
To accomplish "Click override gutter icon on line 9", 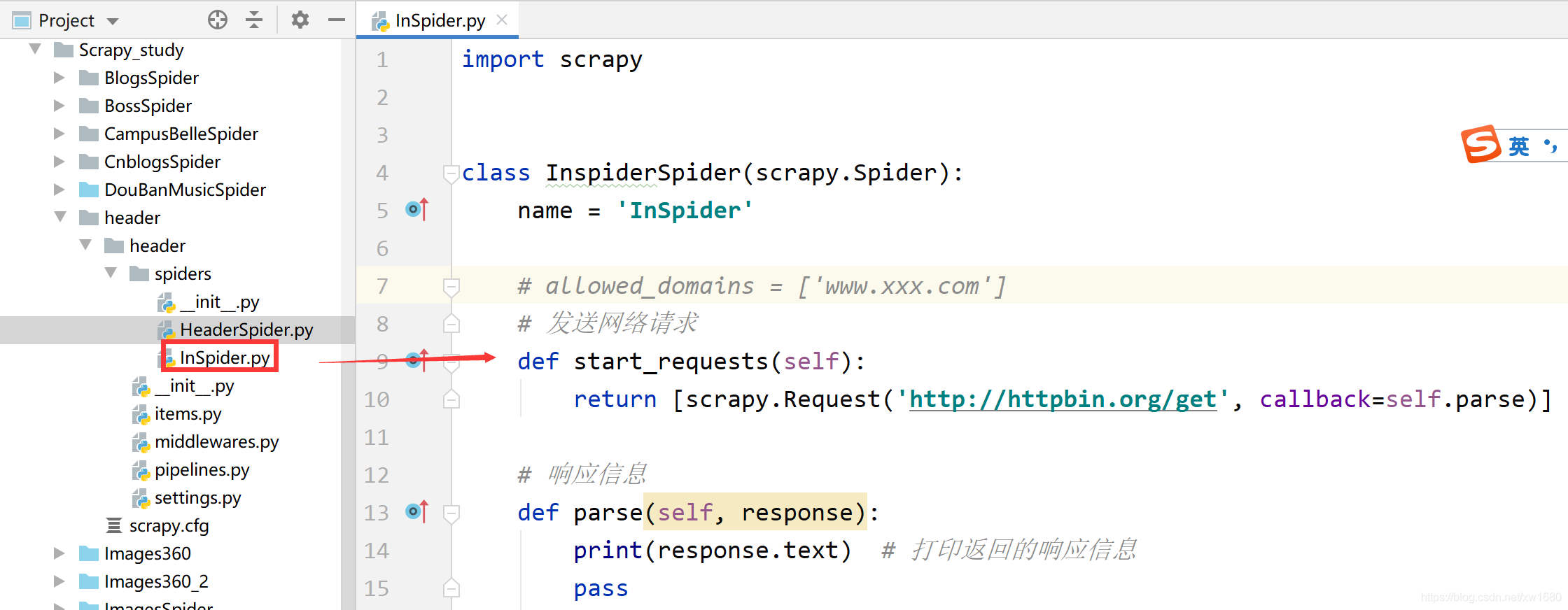I will (416, 360).
